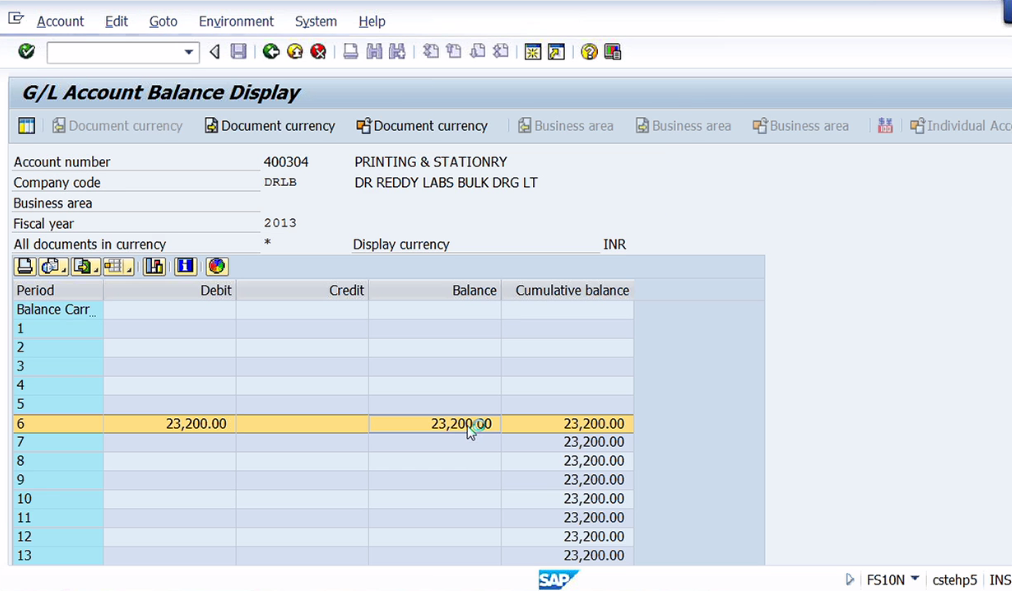Select the Balance Carr... row label
The width and height of the screenshot is (1012, 591).
tap(58, 310)
